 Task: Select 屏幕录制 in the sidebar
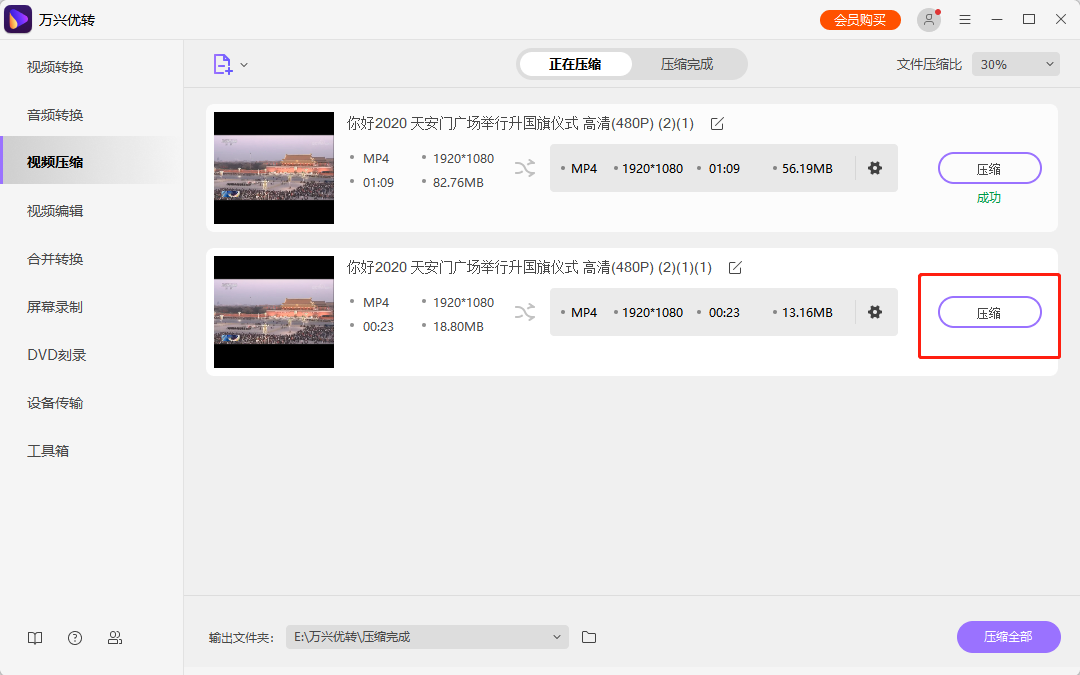pos(57,307)
